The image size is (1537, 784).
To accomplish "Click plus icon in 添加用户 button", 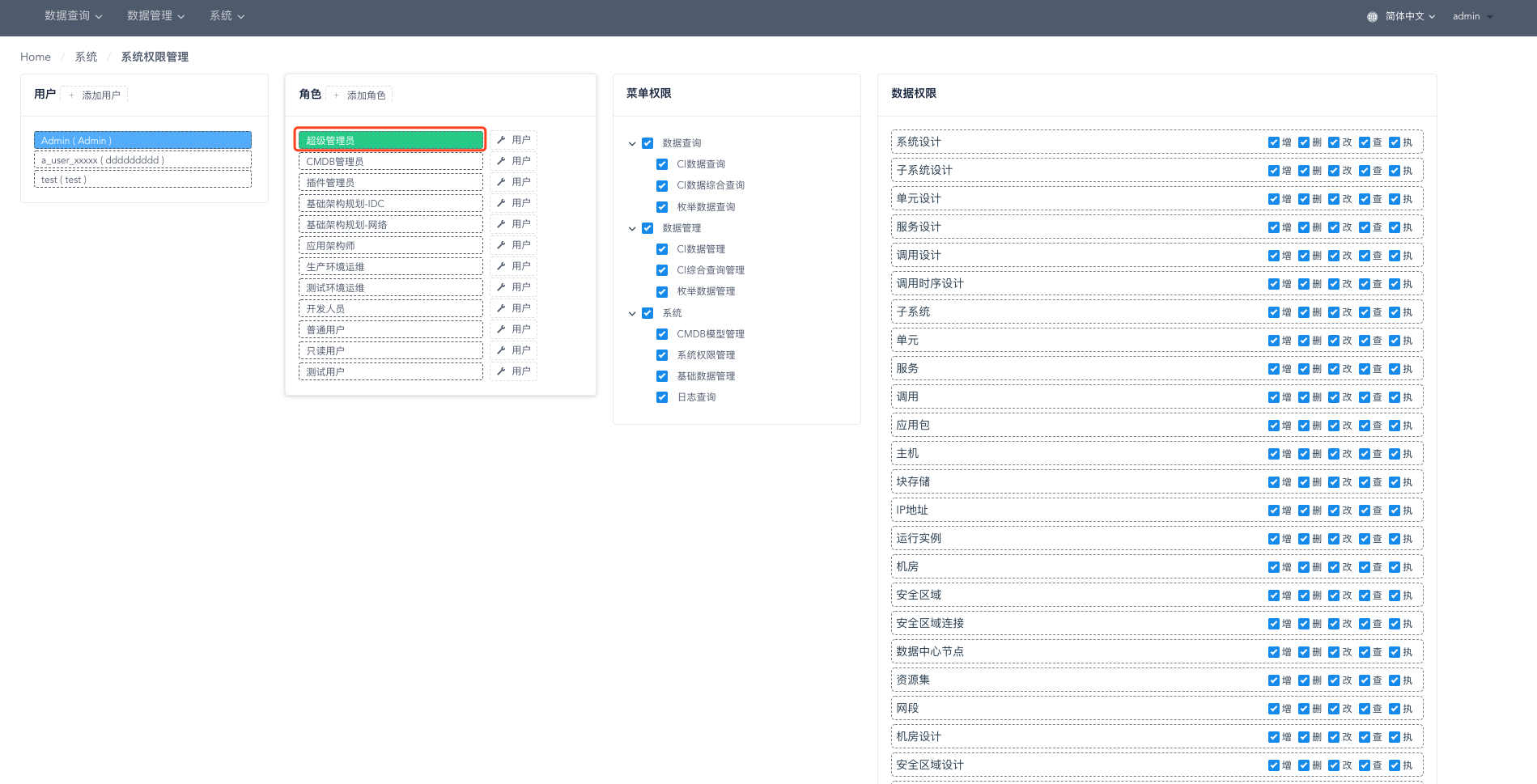I will click(x=71, y=95).
